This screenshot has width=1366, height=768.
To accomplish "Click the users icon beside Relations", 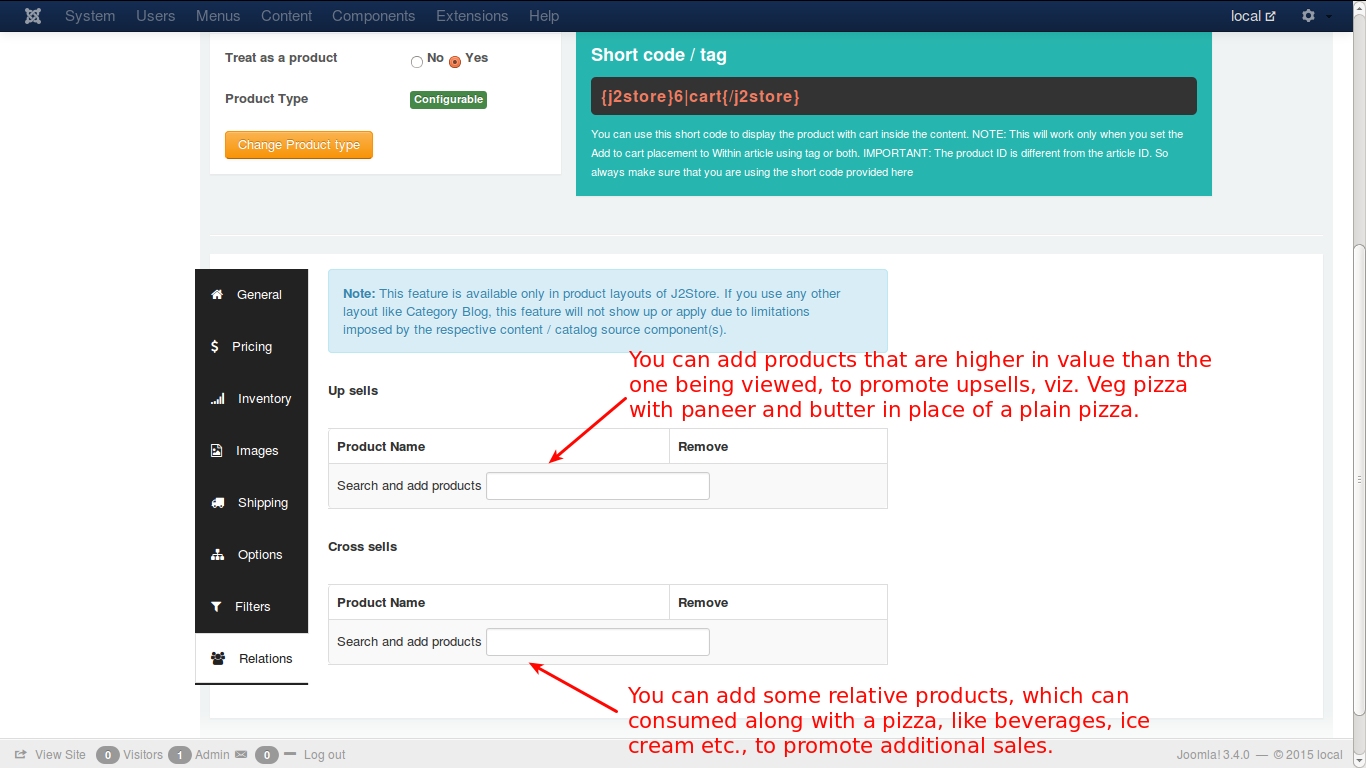I will [x=218, y=659].
